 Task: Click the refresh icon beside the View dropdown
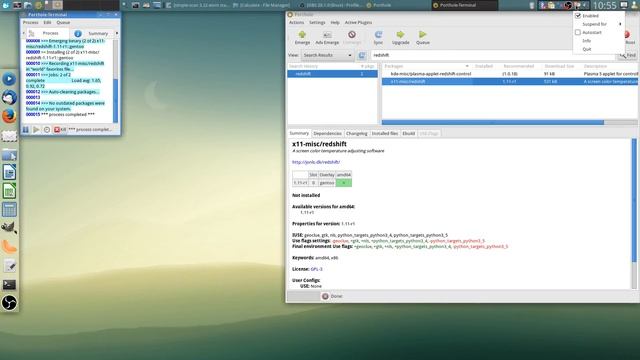[362, 55]
